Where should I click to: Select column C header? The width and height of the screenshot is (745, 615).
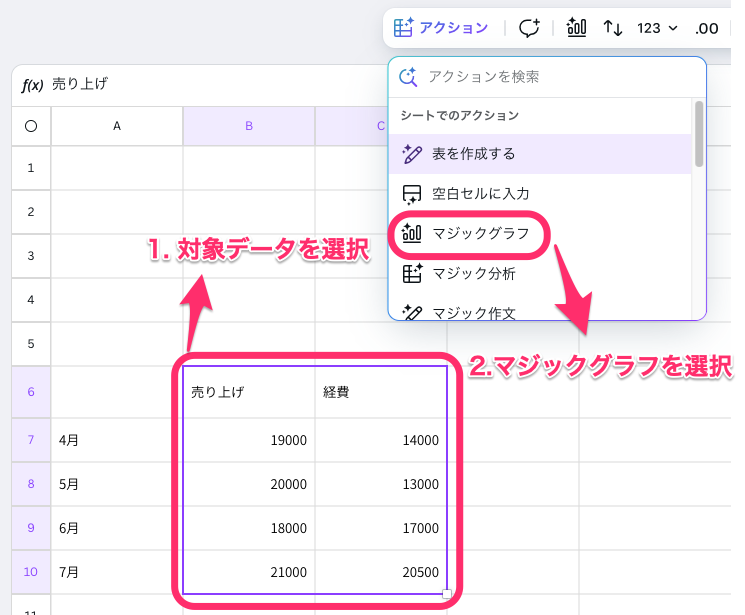[352, 126]
